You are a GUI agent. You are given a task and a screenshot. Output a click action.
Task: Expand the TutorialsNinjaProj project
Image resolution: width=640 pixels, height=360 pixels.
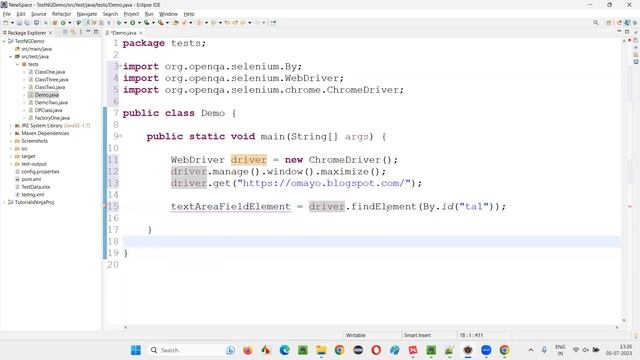[x=4, y=202]
